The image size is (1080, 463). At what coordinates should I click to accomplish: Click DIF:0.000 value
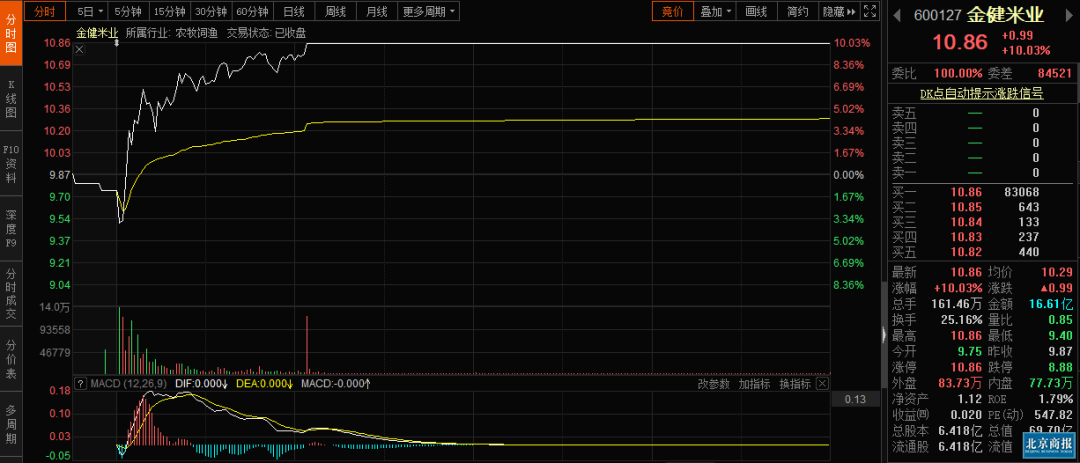[201, 384]
